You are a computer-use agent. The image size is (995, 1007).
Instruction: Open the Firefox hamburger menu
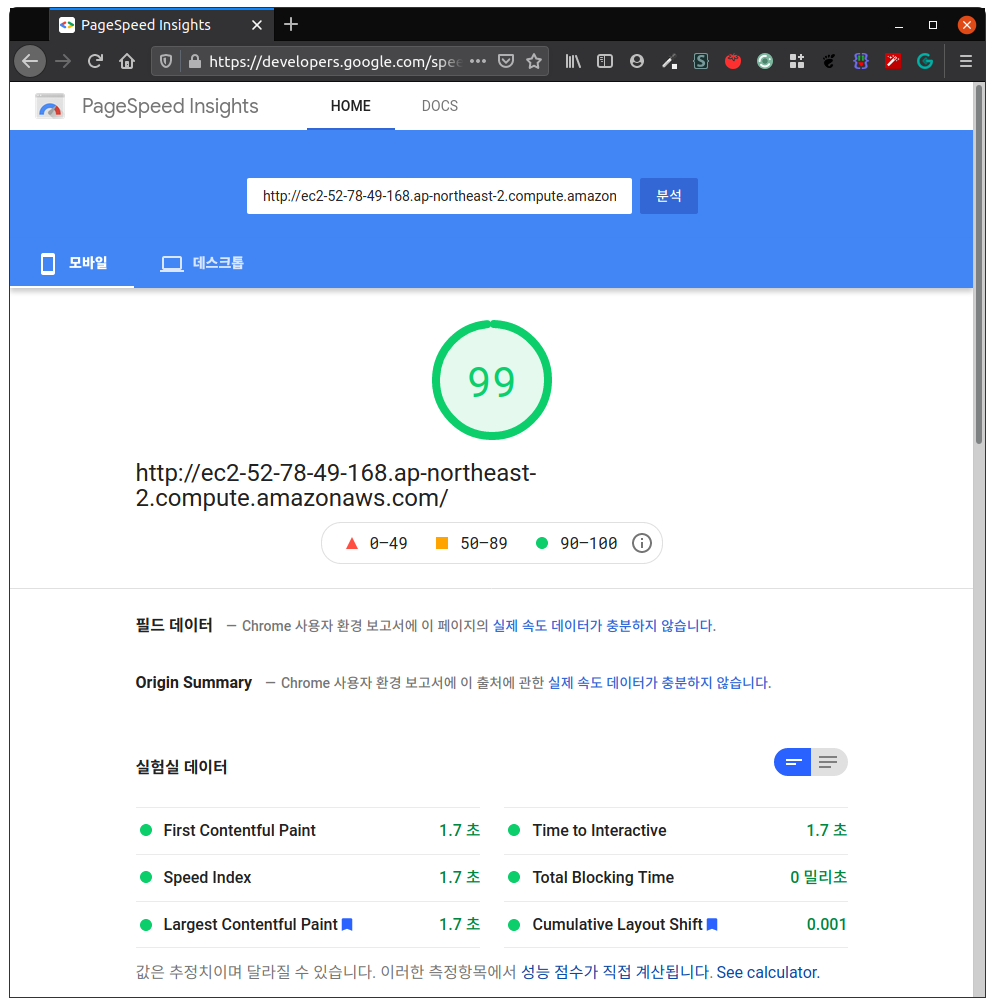[x=965, y=62]
